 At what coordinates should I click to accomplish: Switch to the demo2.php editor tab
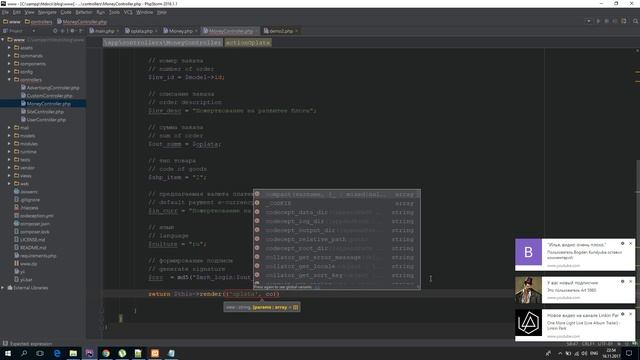[281, 31]
